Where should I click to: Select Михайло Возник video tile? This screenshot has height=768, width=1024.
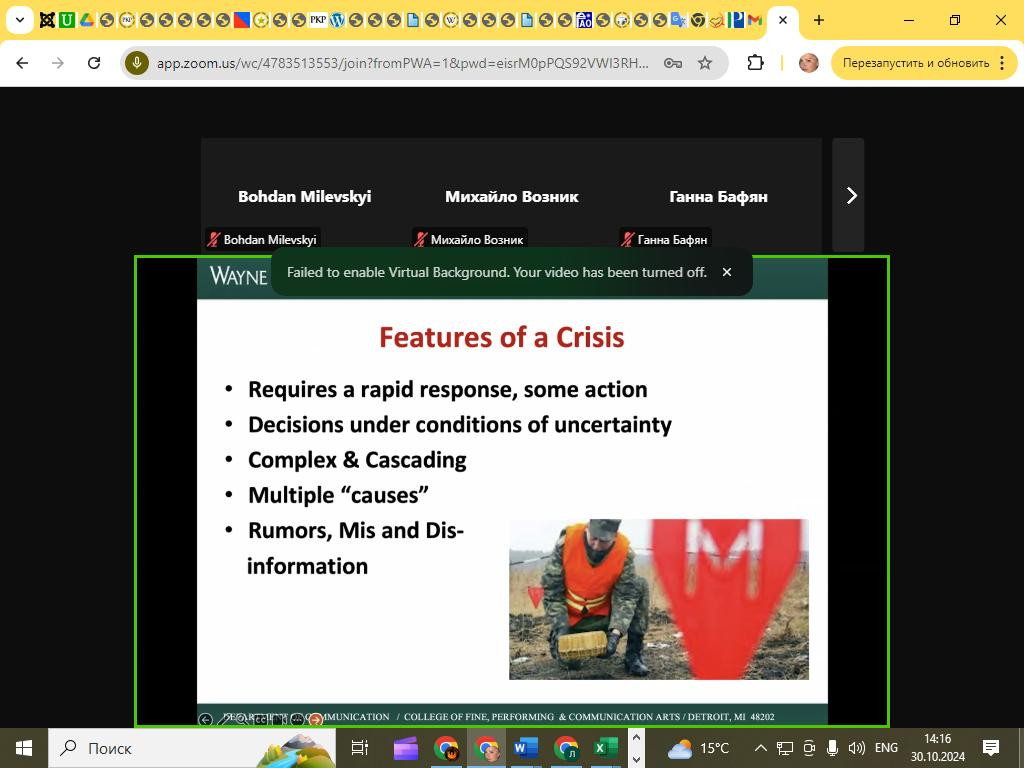point(511,195)
